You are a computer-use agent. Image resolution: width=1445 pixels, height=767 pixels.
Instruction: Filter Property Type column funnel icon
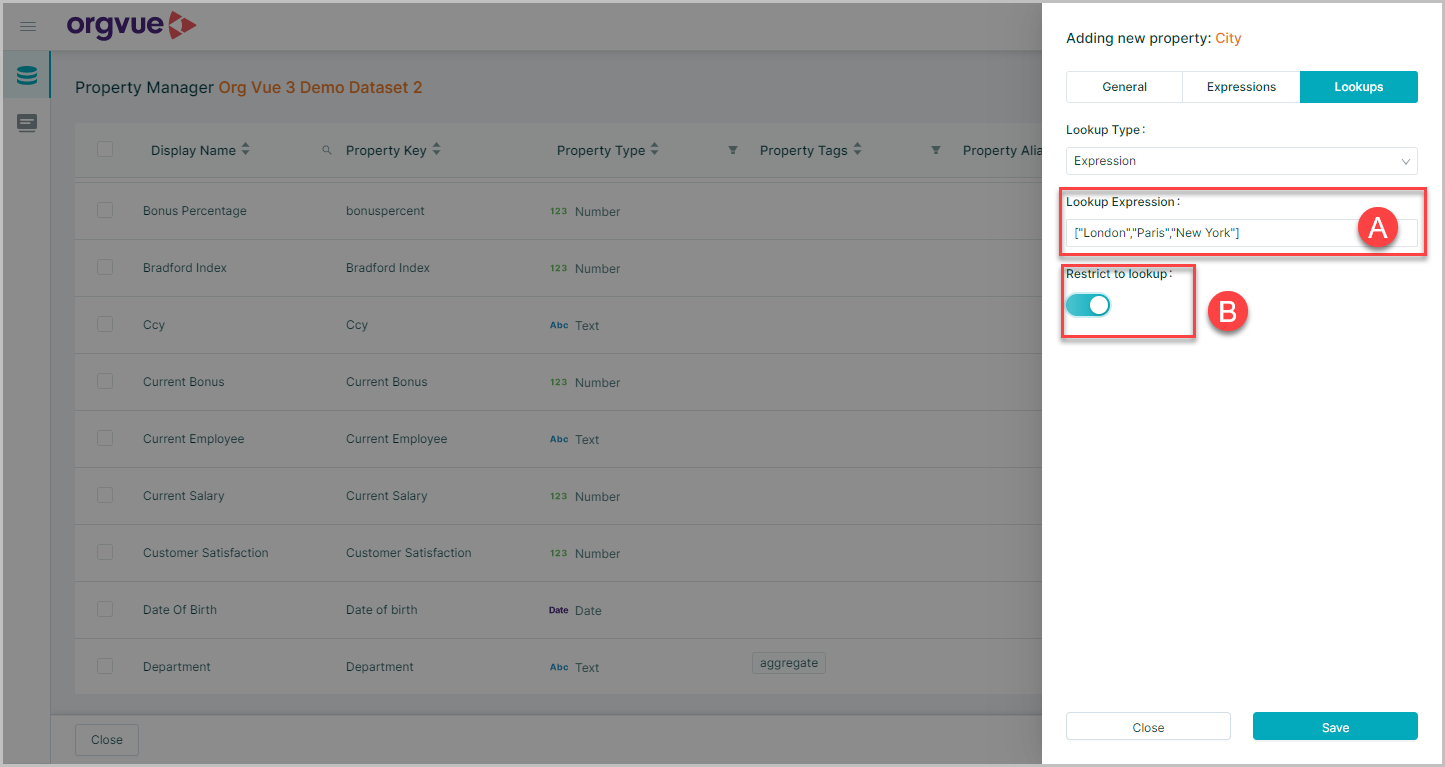tap(733, 150)
